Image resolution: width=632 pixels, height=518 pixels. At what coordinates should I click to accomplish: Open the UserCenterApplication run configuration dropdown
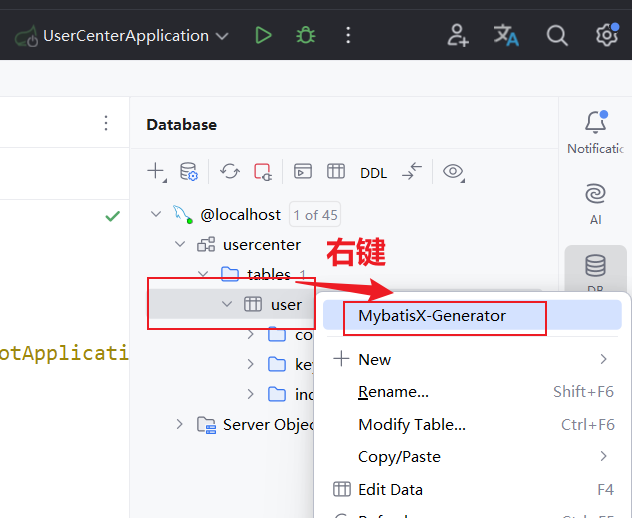[122, 36]
